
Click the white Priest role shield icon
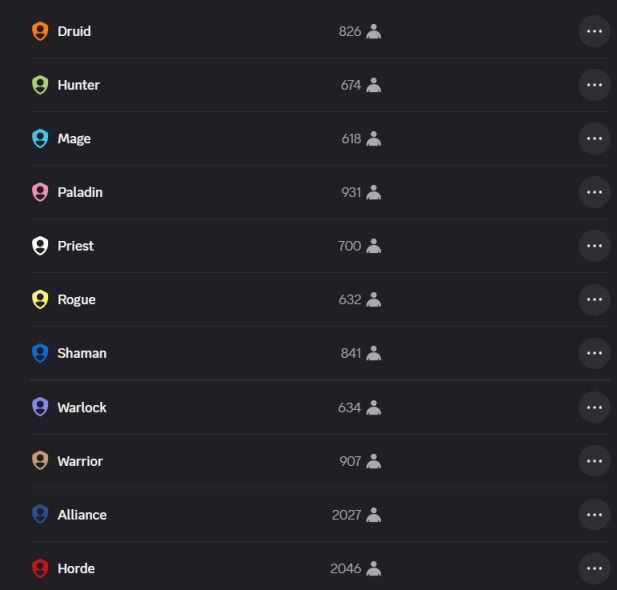tap(40, 246)
